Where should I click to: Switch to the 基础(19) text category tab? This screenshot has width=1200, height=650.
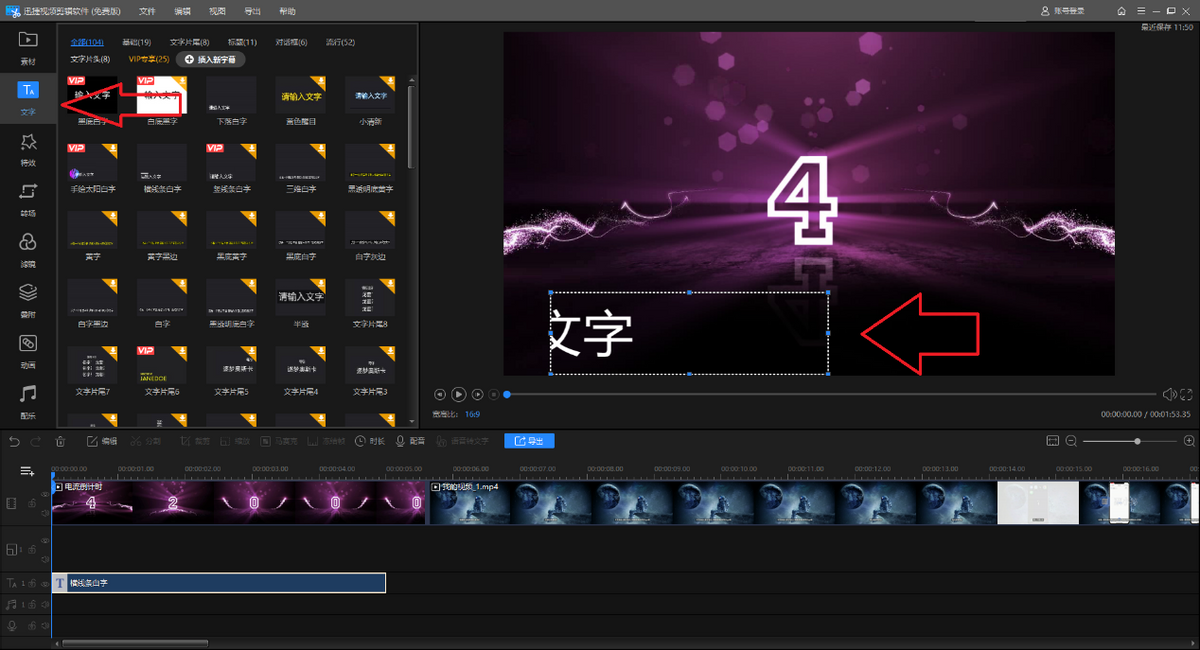pos(136,42)
